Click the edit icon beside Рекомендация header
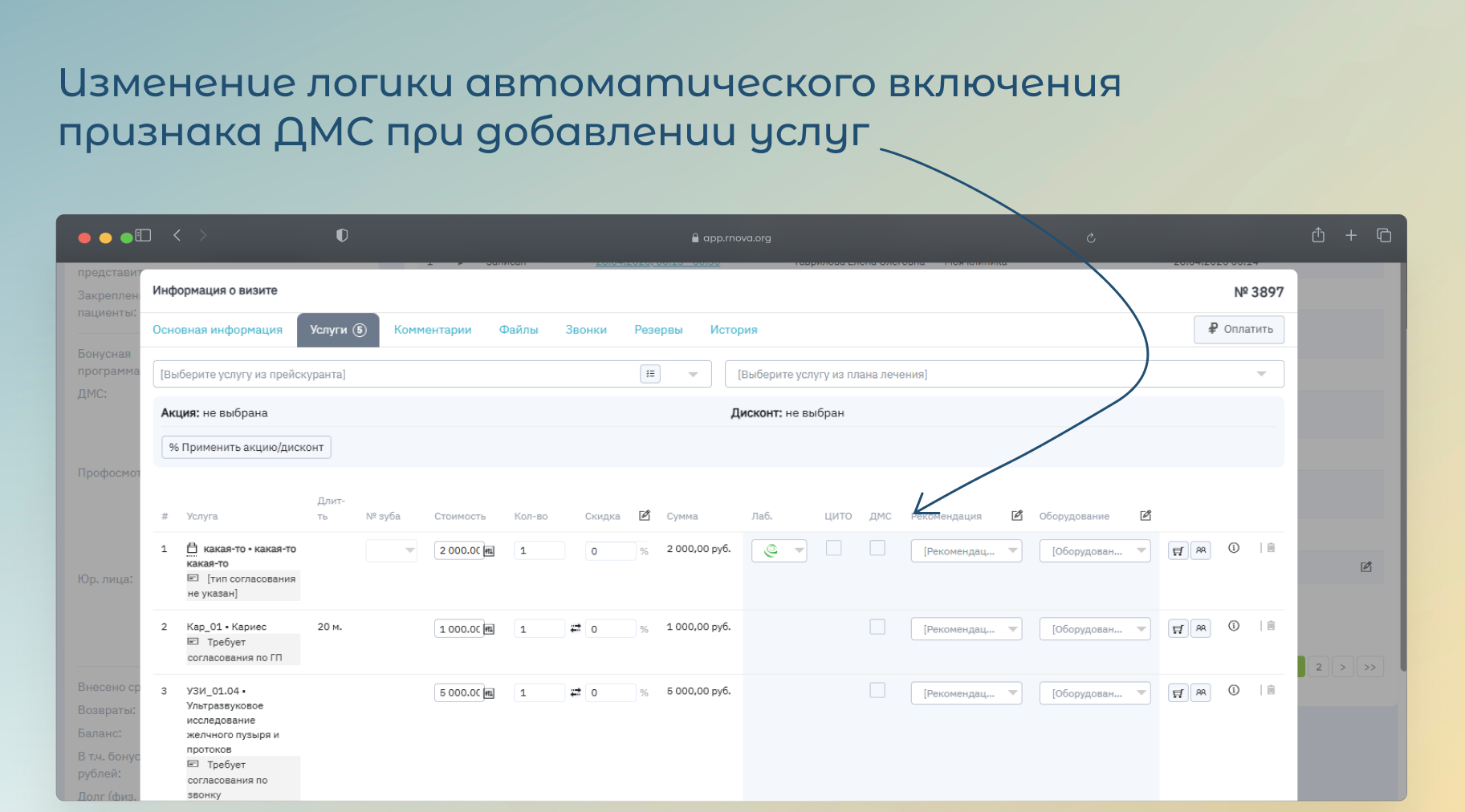The width and height of the screenshot is (1465, 812). tap(1017, 516)
